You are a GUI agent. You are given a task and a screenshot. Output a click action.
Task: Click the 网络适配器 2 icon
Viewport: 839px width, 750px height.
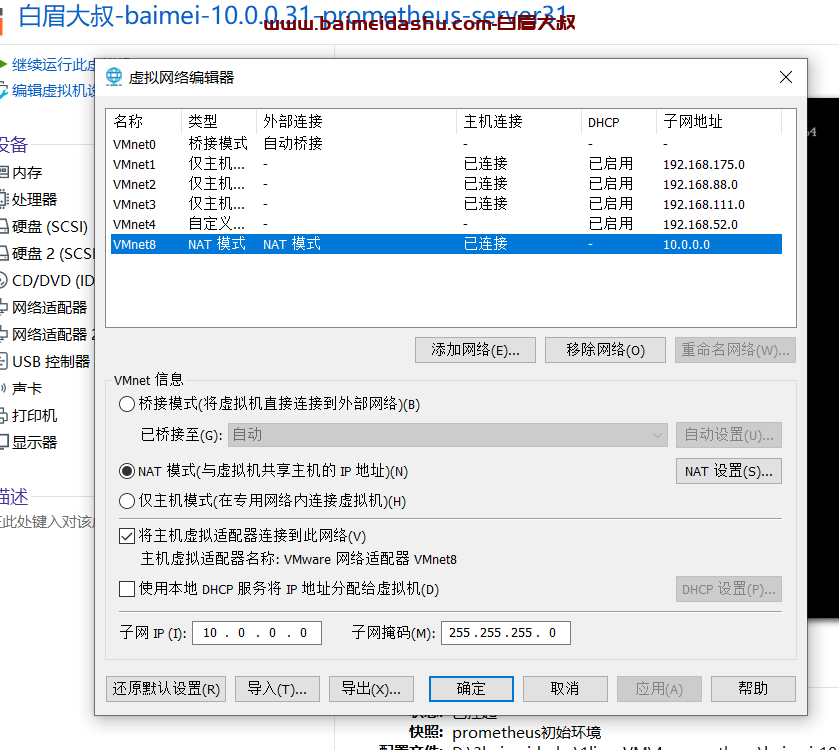coord(4,334)
